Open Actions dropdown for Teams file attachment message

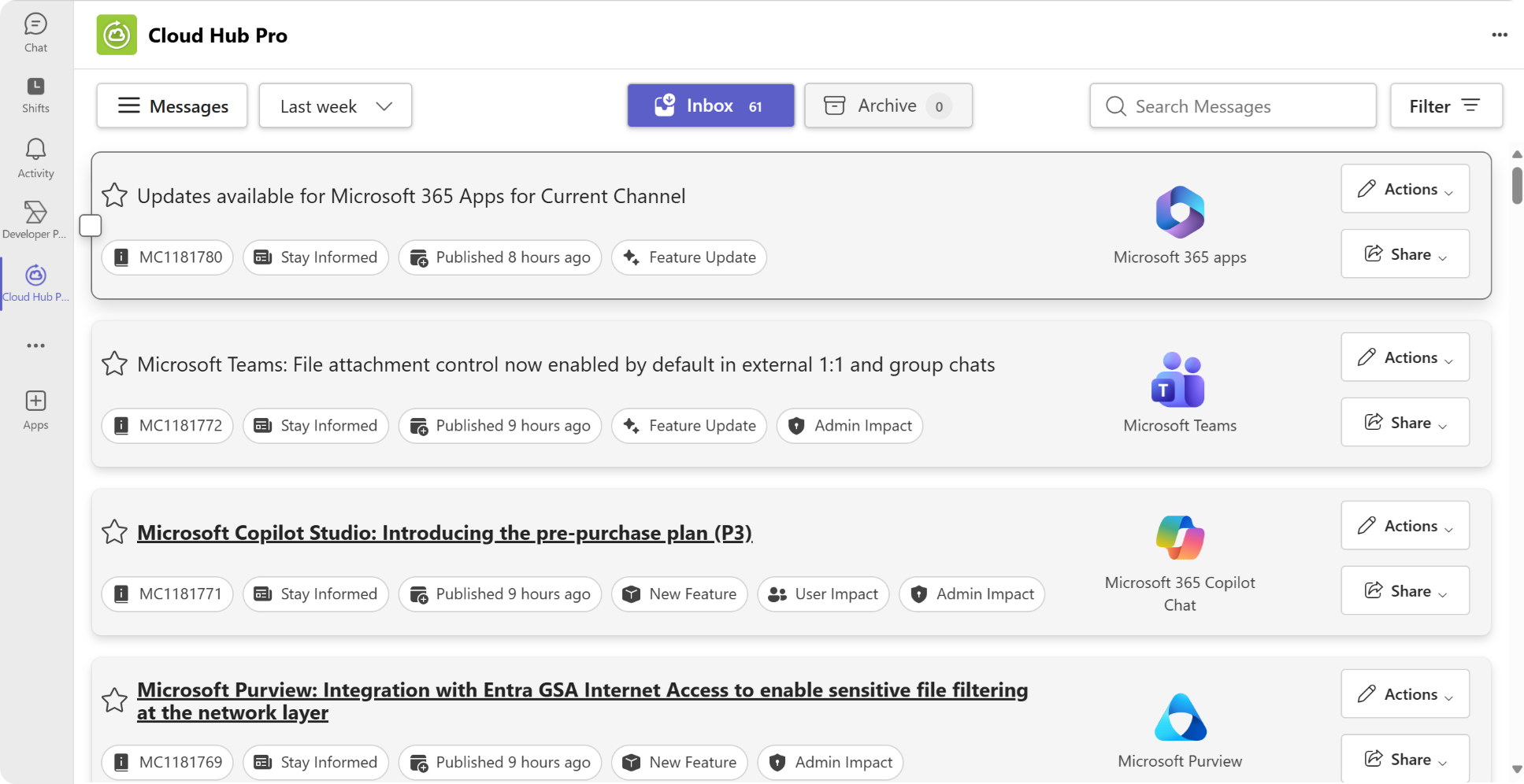(x=1404, y=357)
